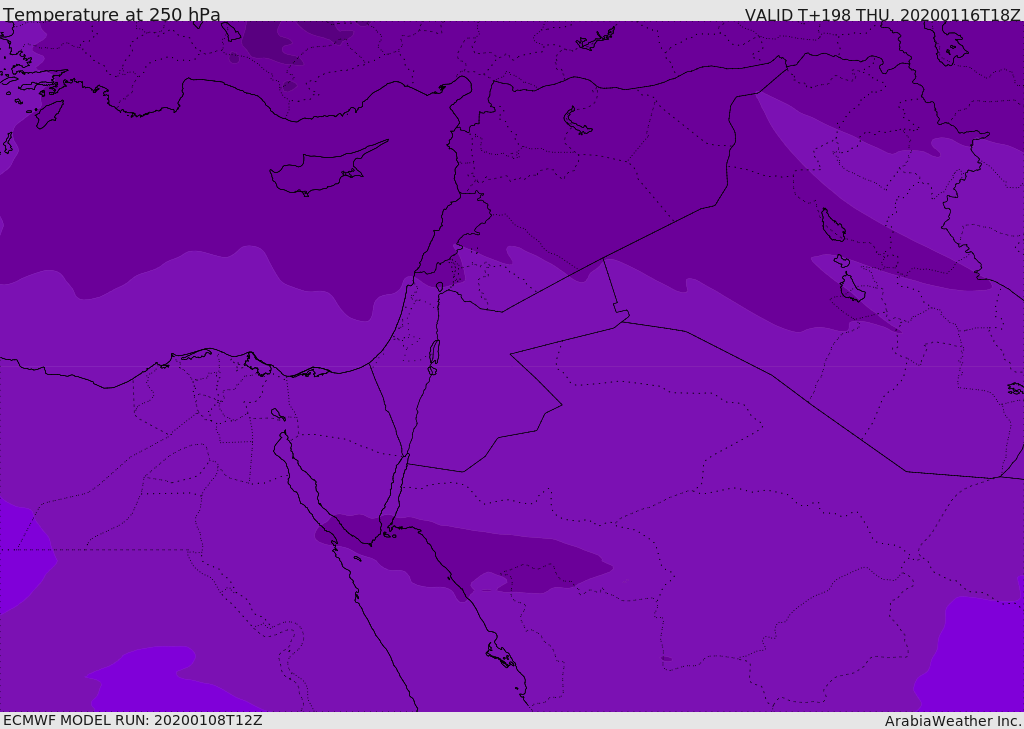Click the 'Temperature at 250 hPa' title
This screenshot has width=1024, height=729.
(x=112, y=14)
